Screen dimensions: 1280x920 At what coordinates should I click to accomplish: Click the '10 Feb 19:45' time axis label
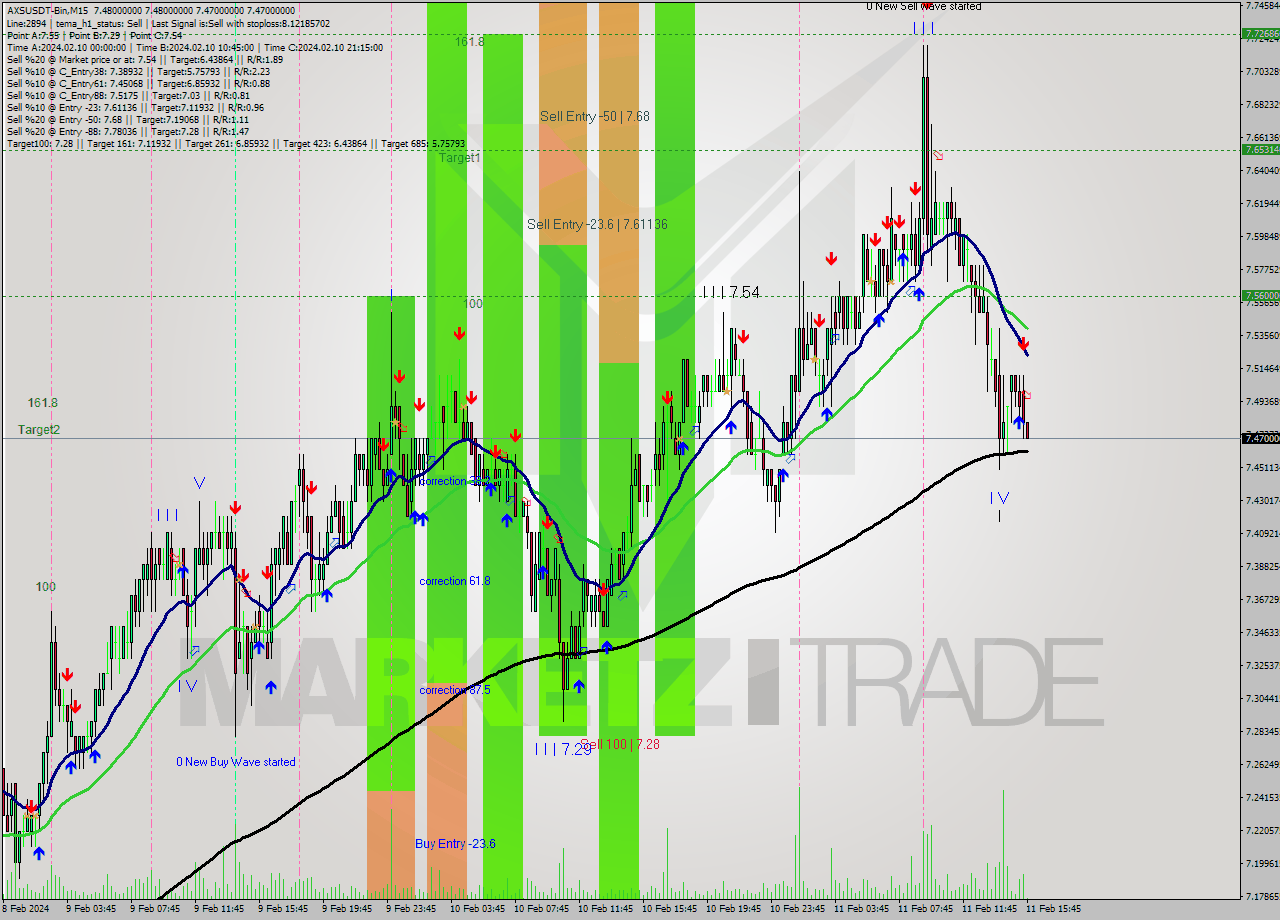(x=733, y=909)
